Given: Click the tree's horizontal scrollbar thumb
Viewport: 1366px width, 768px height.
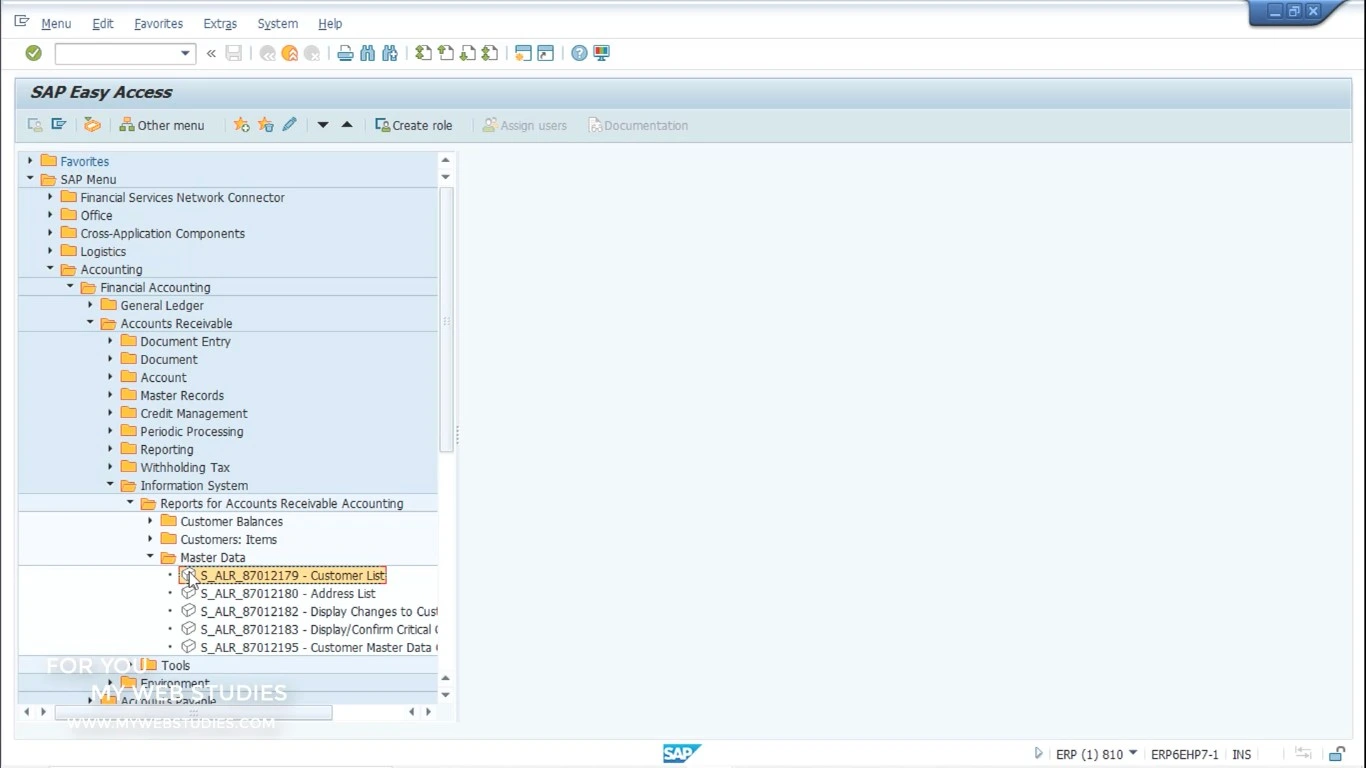Looking at the screenshot, I should point(193,712).
